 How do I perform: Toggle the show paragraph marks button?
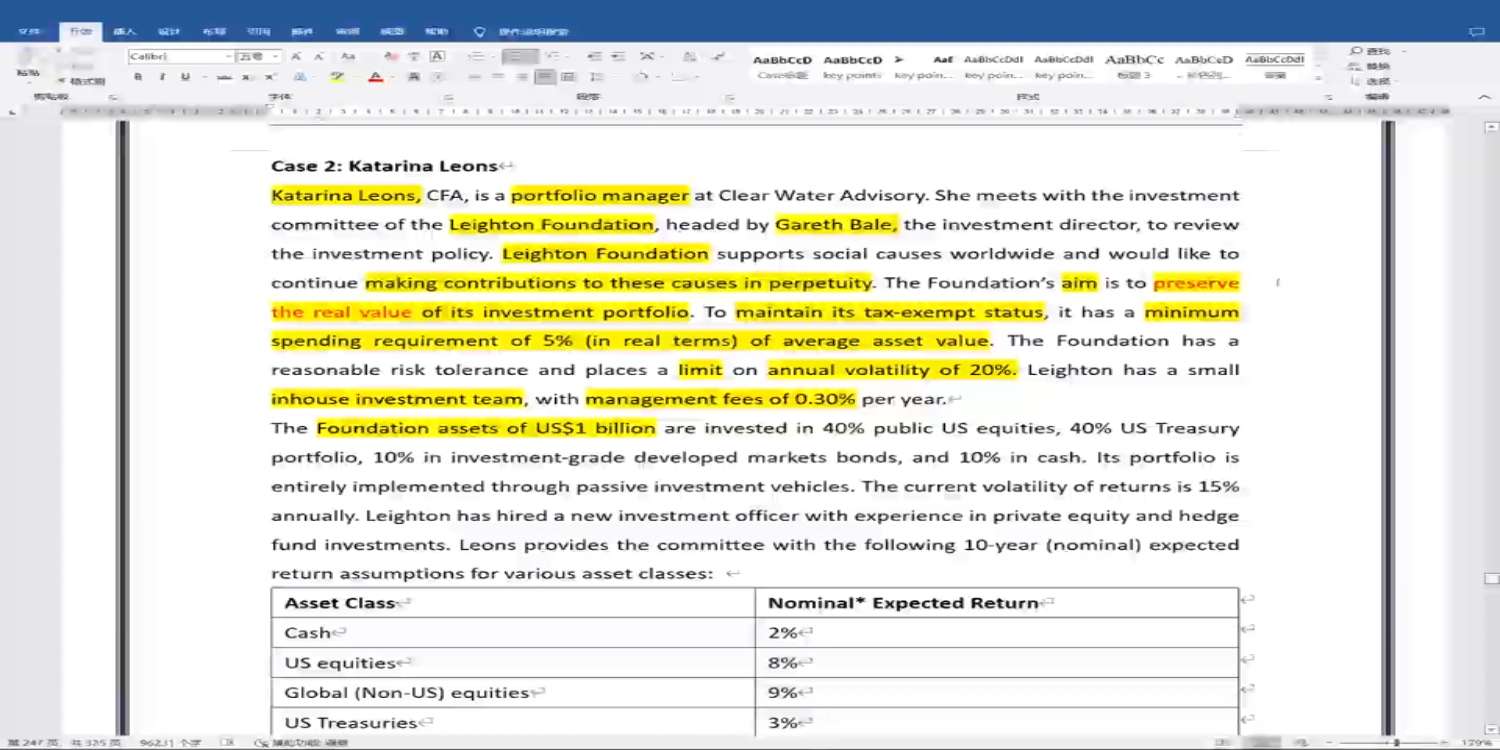[717, 57]
